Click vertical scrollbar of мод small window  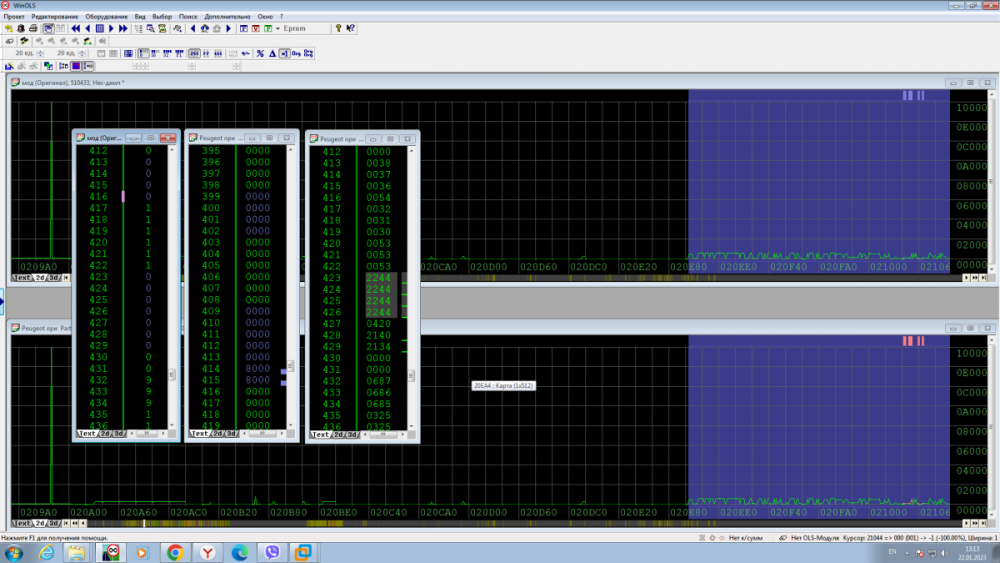(172, 287)
